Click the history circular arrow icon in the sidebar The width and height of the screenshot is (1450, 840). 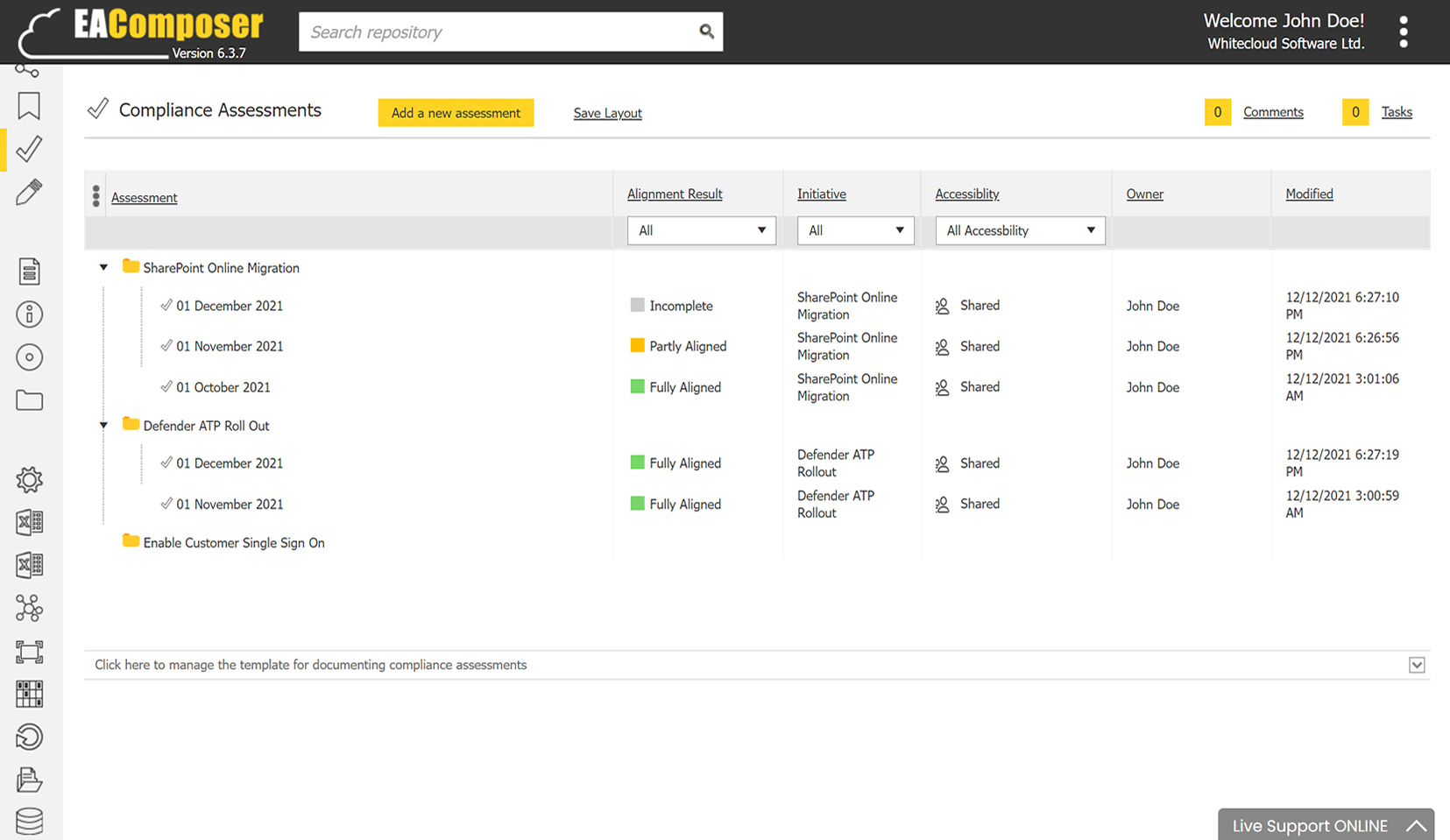tap(29, 737)
